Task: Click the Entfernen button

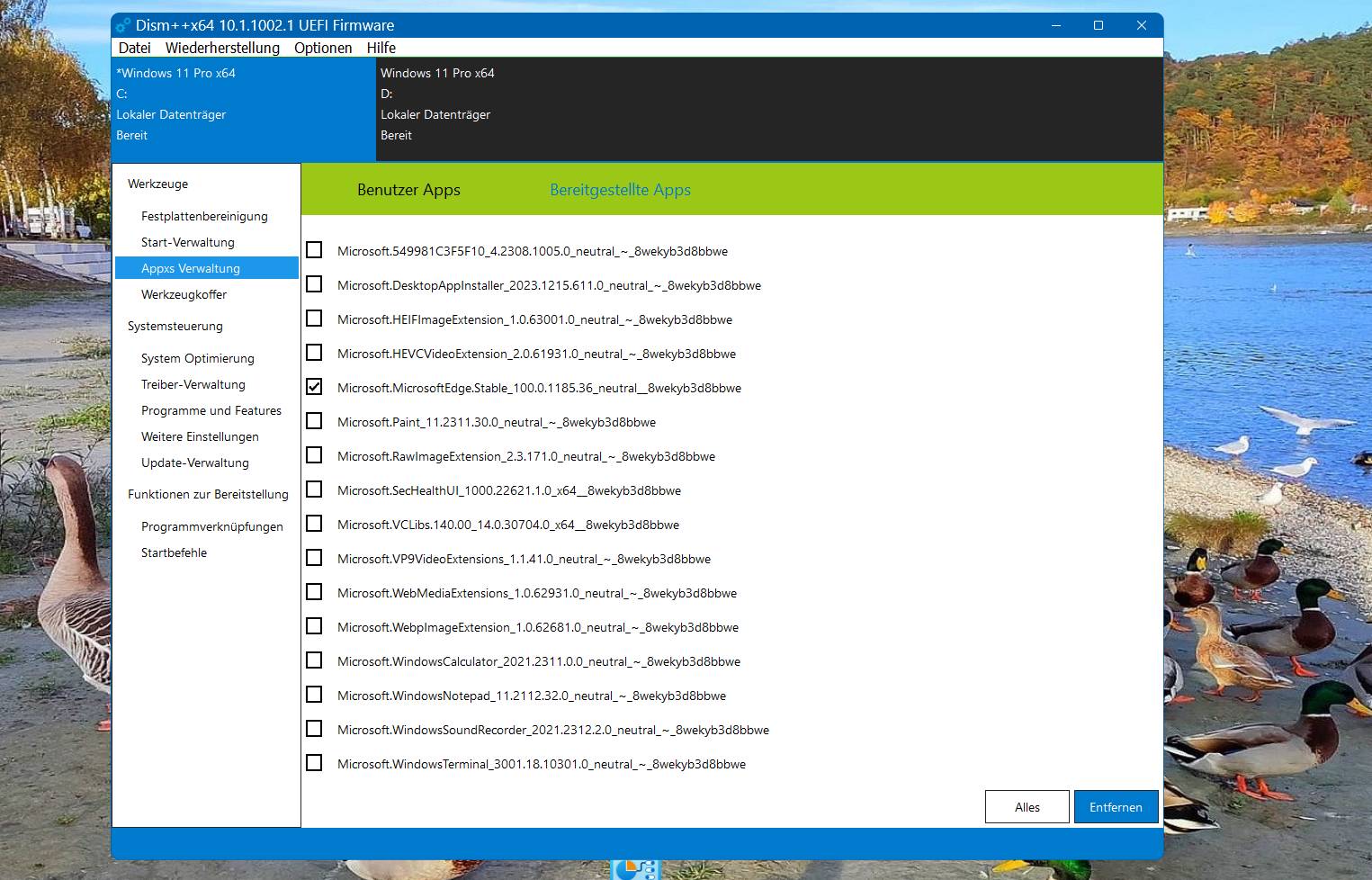Action: (1116, 807)
